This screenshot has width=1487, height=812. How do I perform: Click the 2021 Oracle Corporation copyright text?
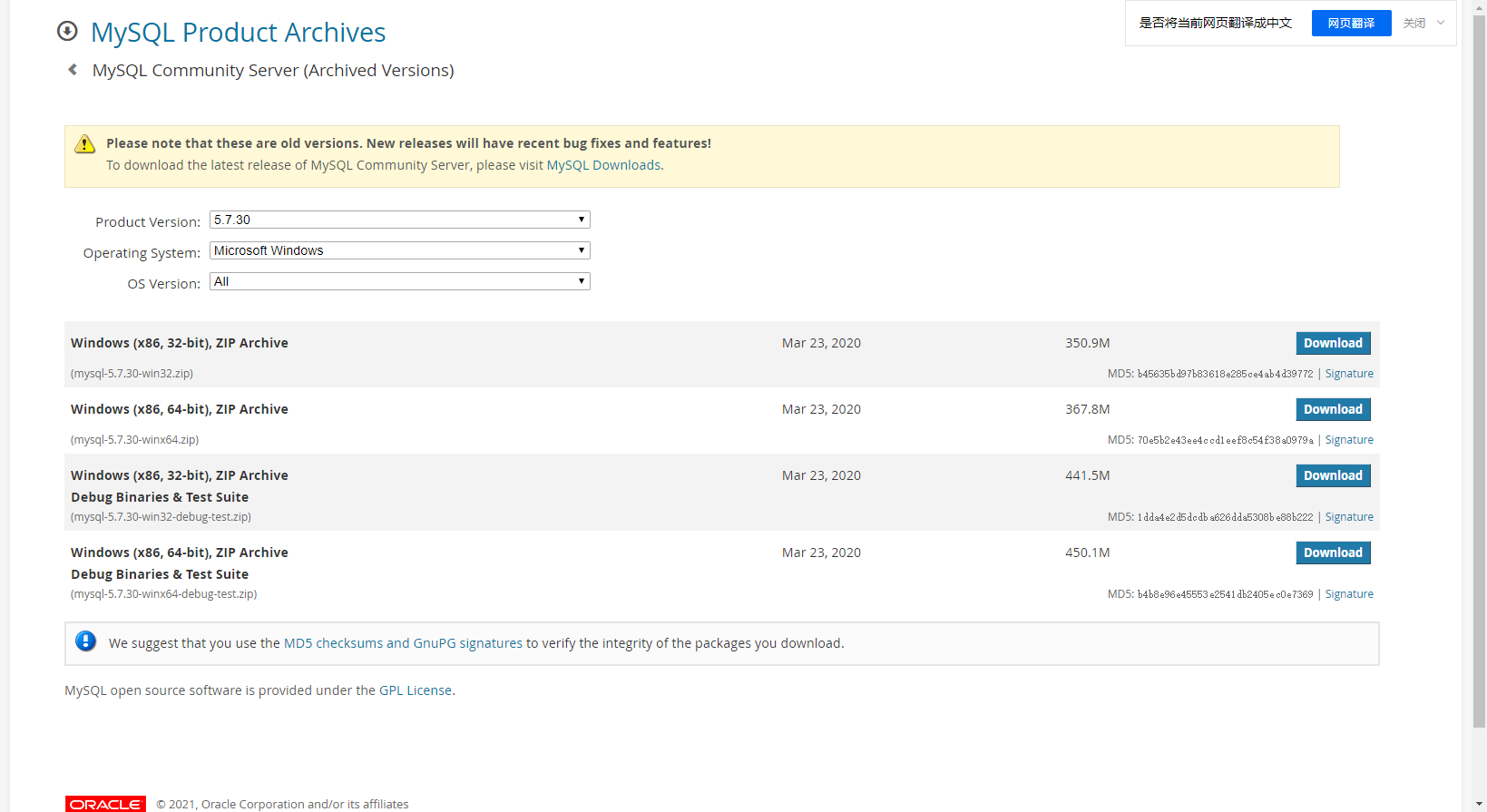point(282,804)
